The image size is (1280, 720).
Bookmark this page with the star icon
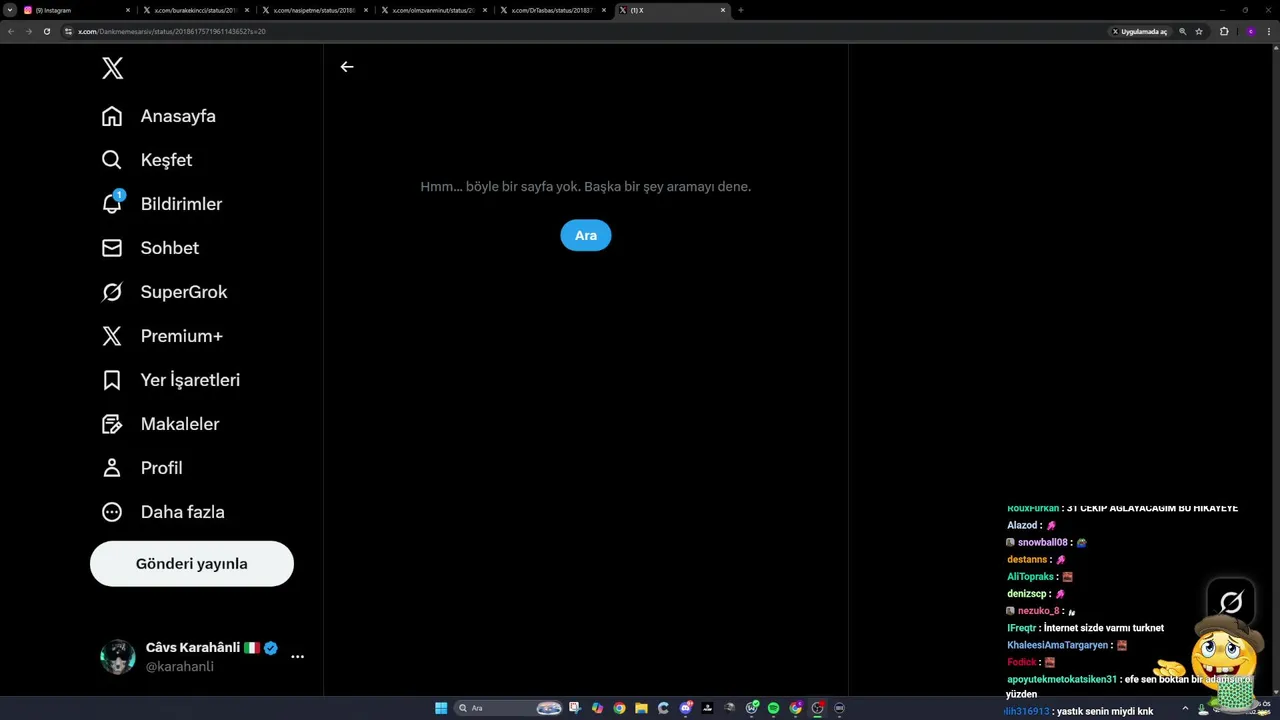1199,31
